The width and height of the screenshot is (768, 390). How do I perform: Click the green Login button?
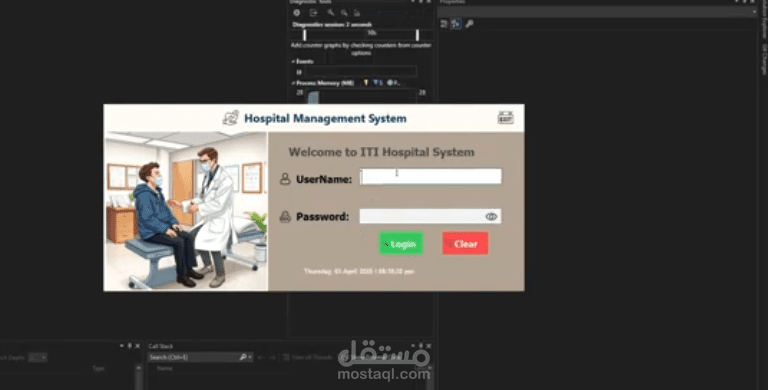click(x=401, y=244)
